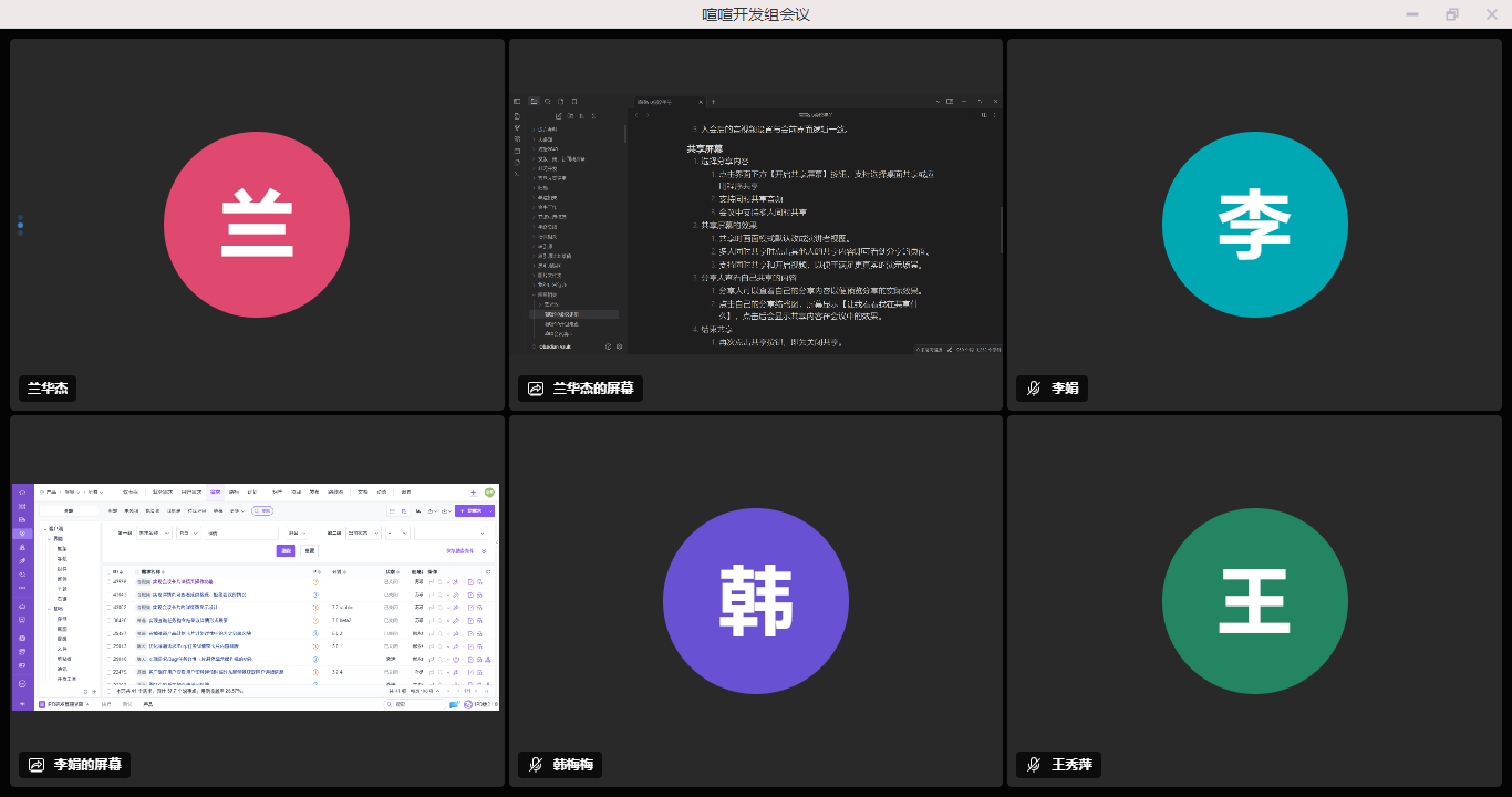Viewport: 1512px width, 797px height.
Task: Click the muted microphone icon beside 王秀萍
Action: tap(1034, 764)
